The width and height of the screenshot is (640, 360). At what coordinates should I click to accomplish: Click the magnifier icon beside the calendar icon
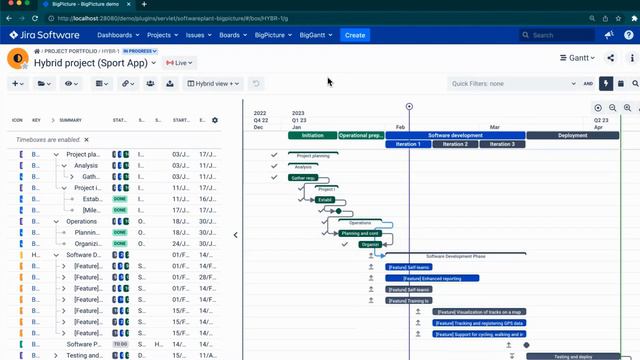635,84
